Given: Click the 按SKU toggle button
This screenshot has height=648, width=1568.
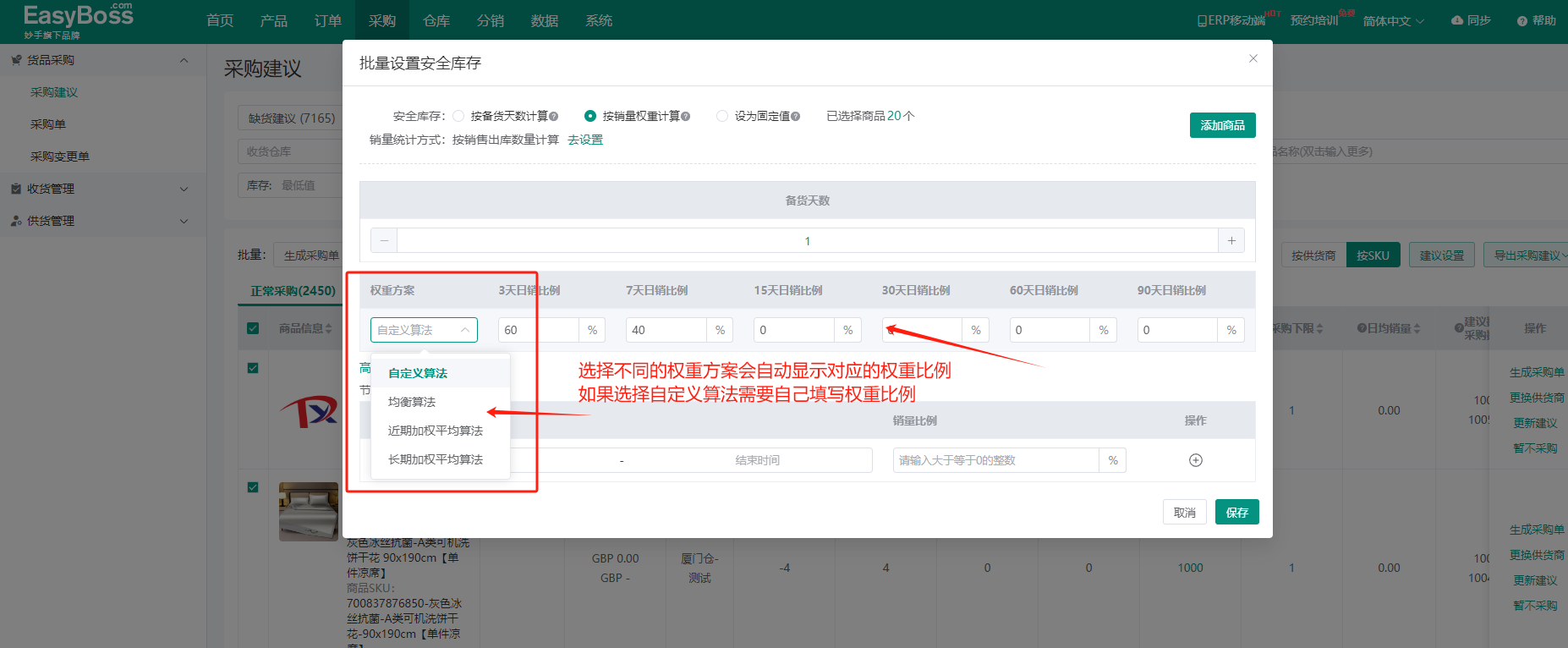Looking at the screenshot, I should click(x=1373, y=255).
